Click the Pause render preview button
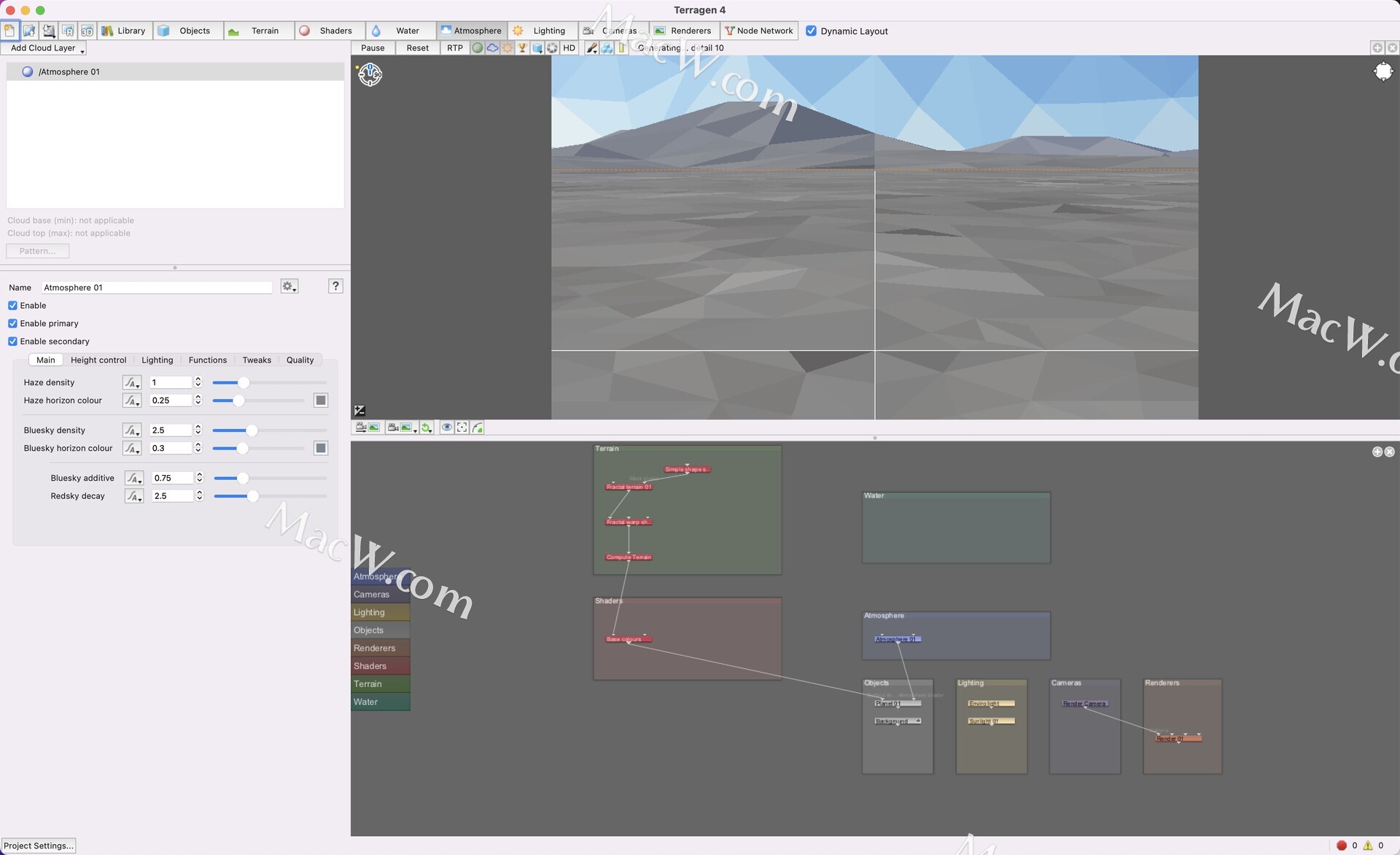The height and width of the screenshot is (855, 1400). click(x=373, y=48)
